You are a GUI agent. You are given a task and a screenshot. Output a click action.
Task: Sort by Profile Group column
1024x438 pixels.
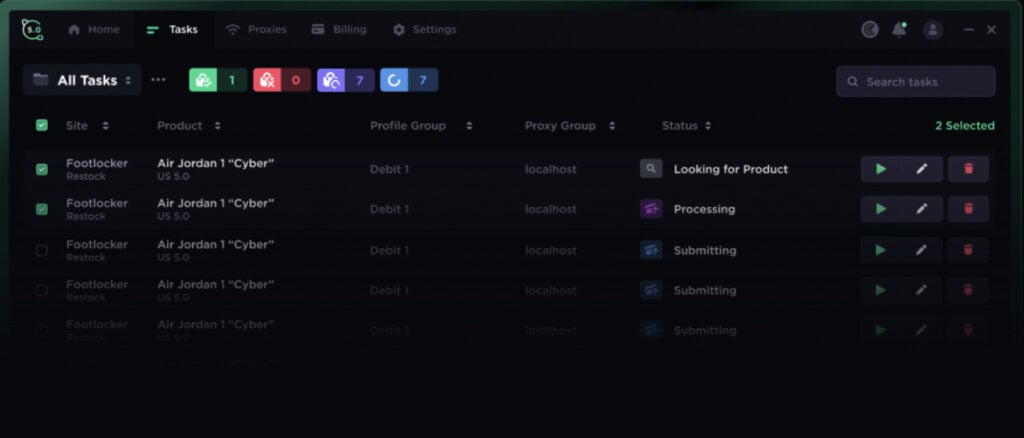tap(420, 126)
